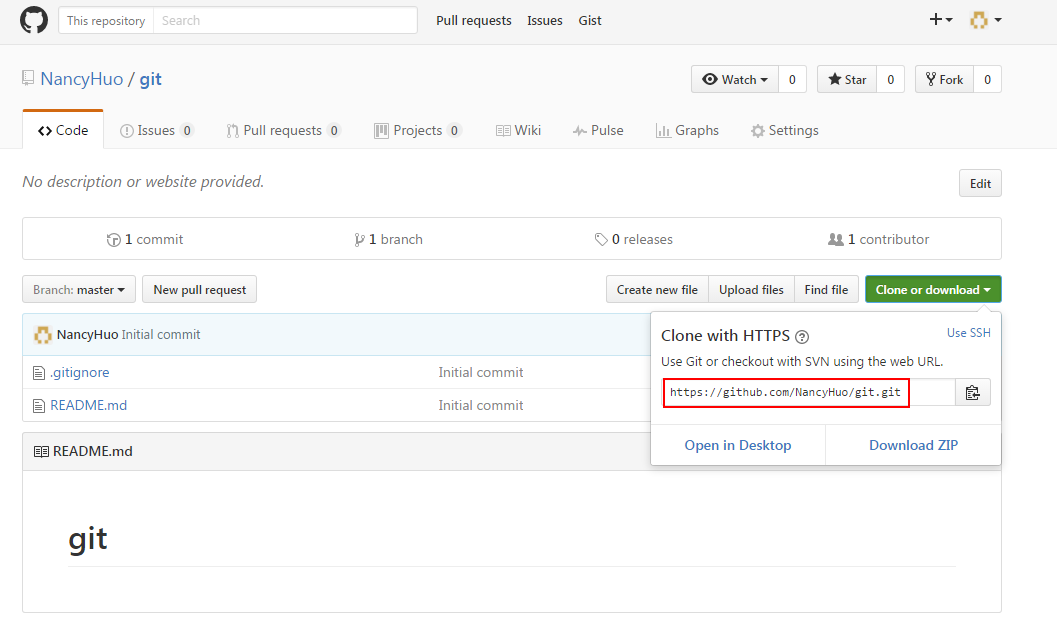Image resolution: width=1057 pixels, height=625 pixels.
Task: Switch to Use SSH
Action: pyautogui.click(x=969, y=332)
